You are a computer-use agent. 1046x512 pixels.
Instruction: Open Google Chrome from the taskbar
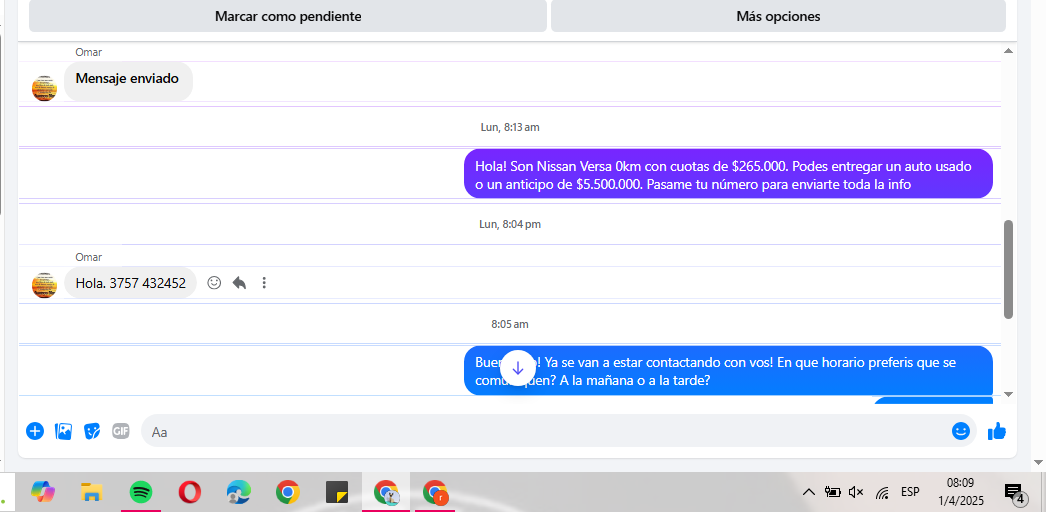[x=288, y=493]
